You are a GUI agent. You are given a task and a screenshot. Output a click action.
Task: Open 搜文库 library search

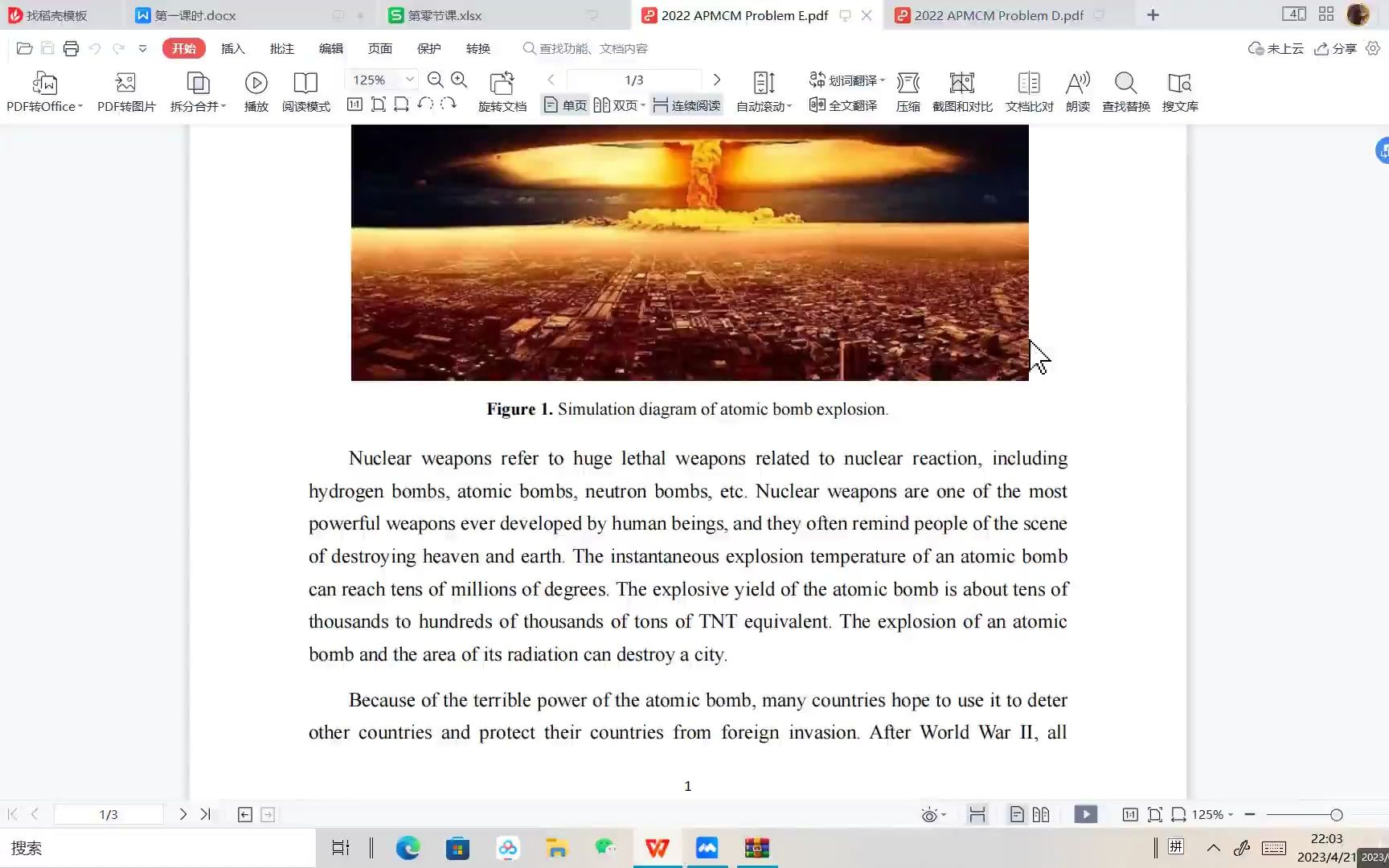point(1180,92)
